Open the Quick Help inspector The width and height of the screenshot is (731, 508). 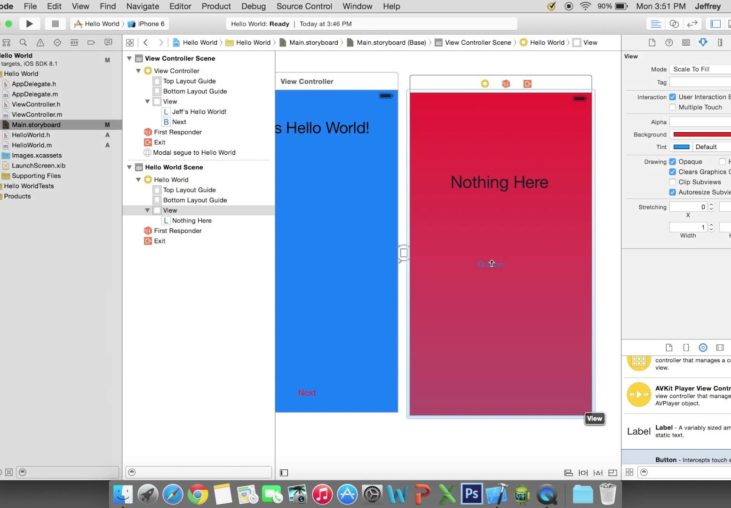pos(669,42)
